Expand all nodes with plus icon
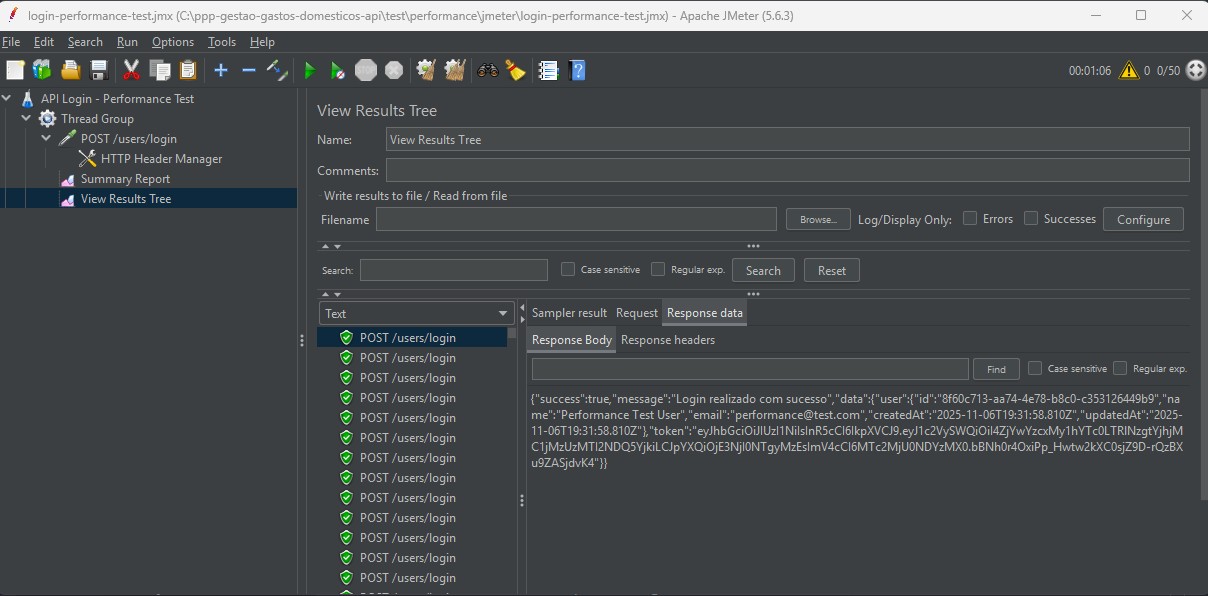 [x=221, y=70]
